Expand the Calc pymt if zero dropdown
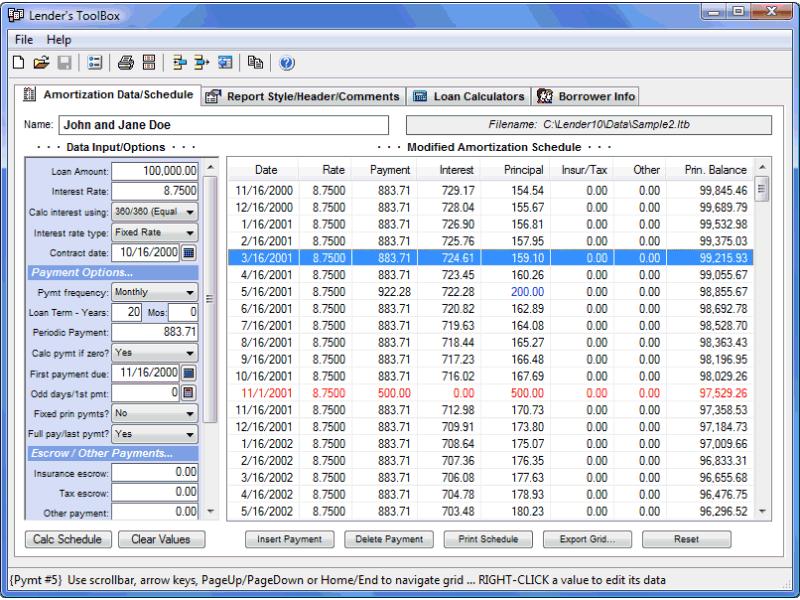800x600 pixels. [x=190, y=353]
